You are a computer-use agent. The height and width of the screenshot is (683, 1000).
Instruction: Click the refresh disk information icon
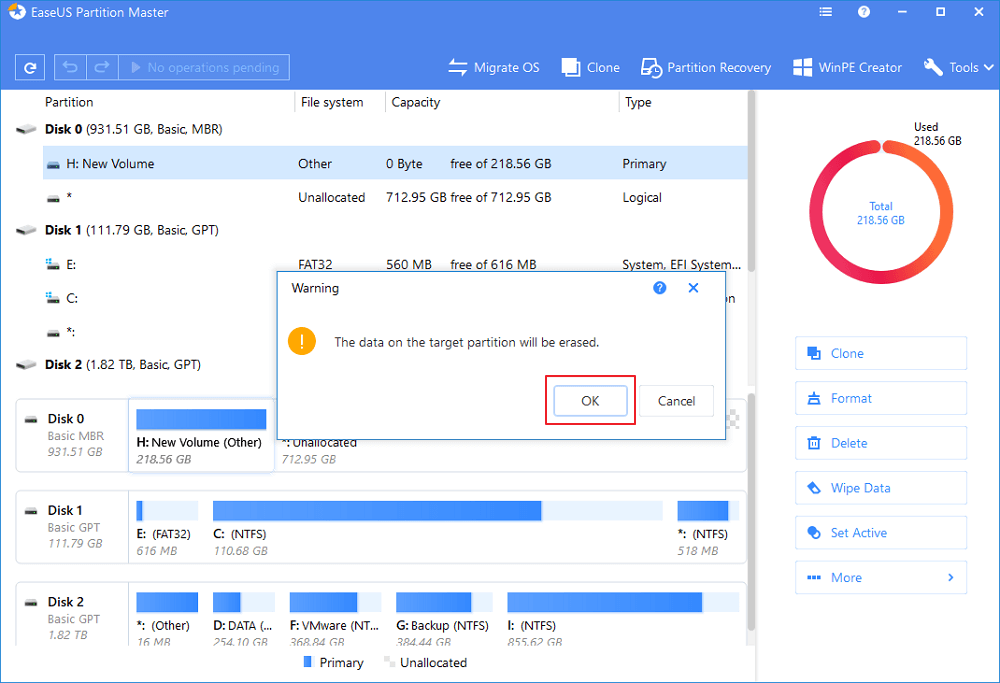pos(30,68)
